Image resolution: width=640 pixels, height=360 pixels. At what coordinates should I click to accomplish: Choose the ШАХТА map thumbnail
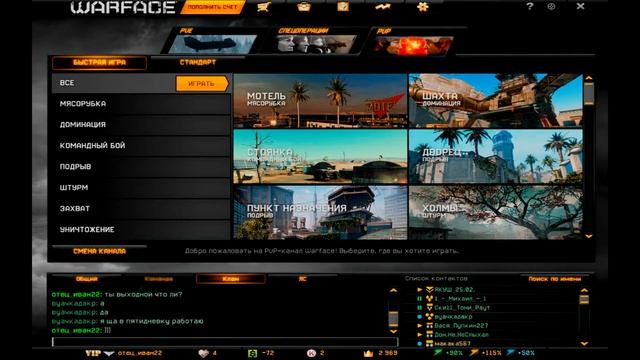coord(496,101)
